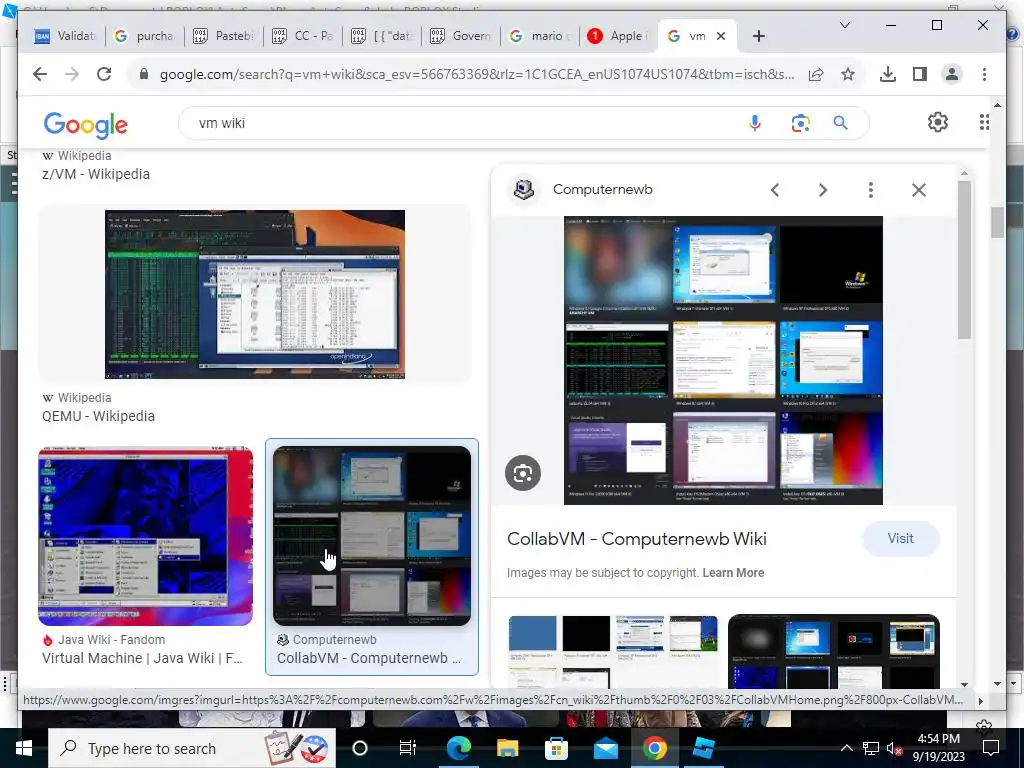Open the 'CollabVM - Computernewb Wiki' title link
The height and width of the screenshot is (768, 1024).
[x=637, y=539]
